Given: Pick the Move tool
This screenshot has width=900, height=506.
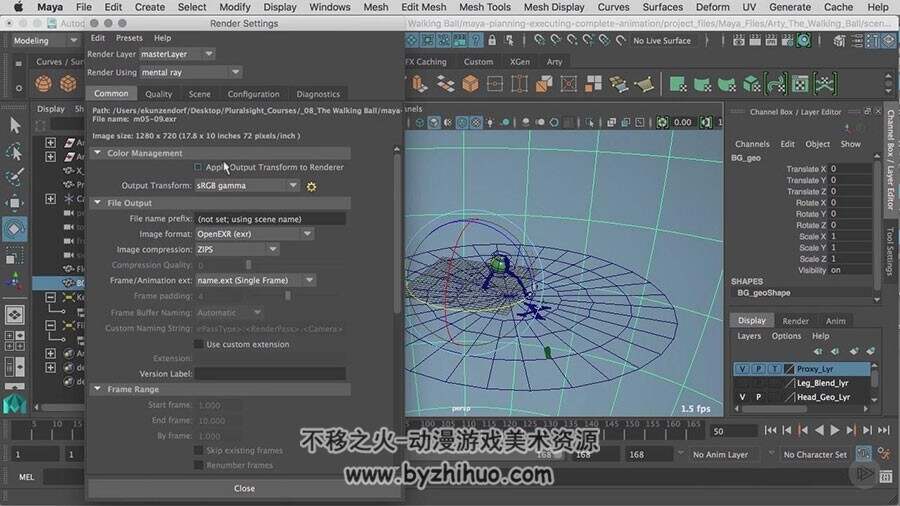Looking at the screenshot, I should click(x=14, y=203).
